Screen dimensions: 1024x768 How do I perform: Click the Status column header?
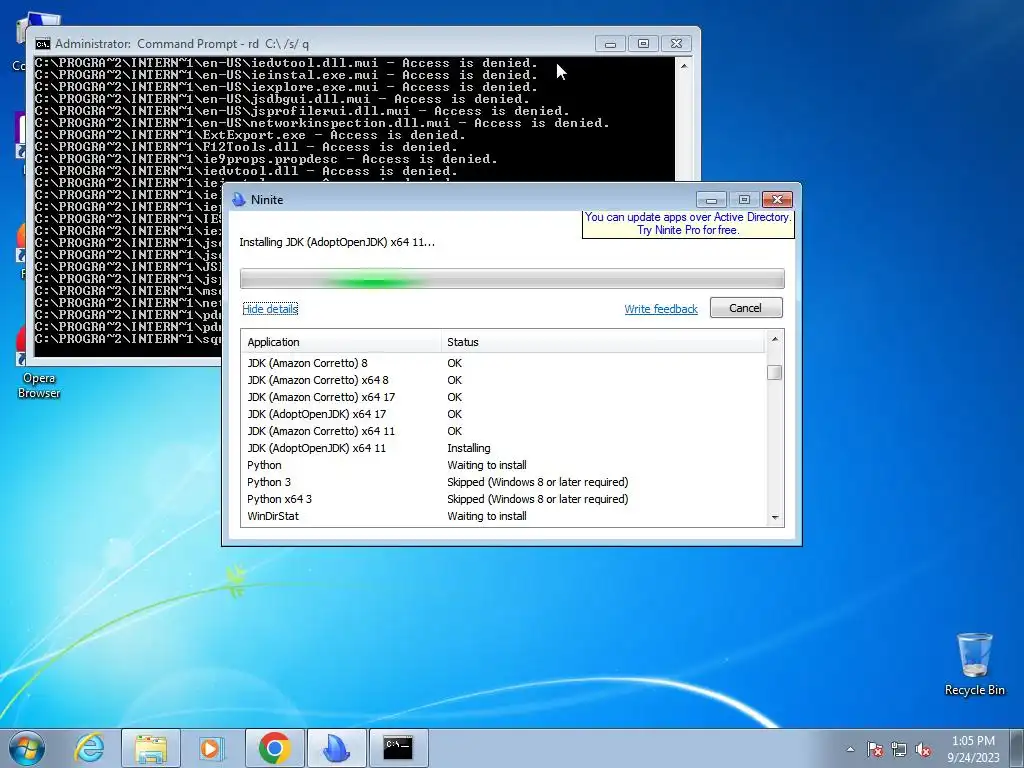click(x=603, y=342)
